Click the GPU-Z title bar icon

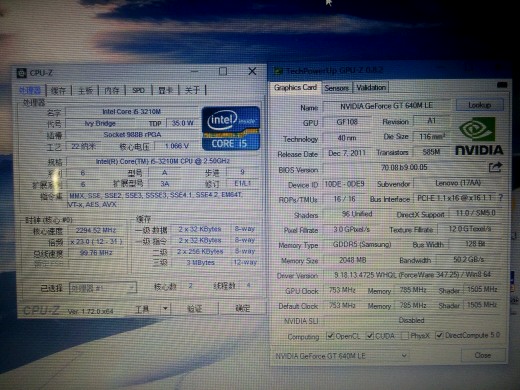click(x=278, y=71)
